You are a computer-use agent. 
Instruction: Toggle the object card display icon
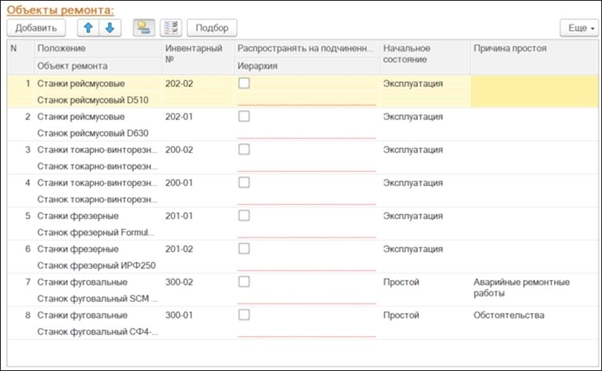click(x=144, y=28)
